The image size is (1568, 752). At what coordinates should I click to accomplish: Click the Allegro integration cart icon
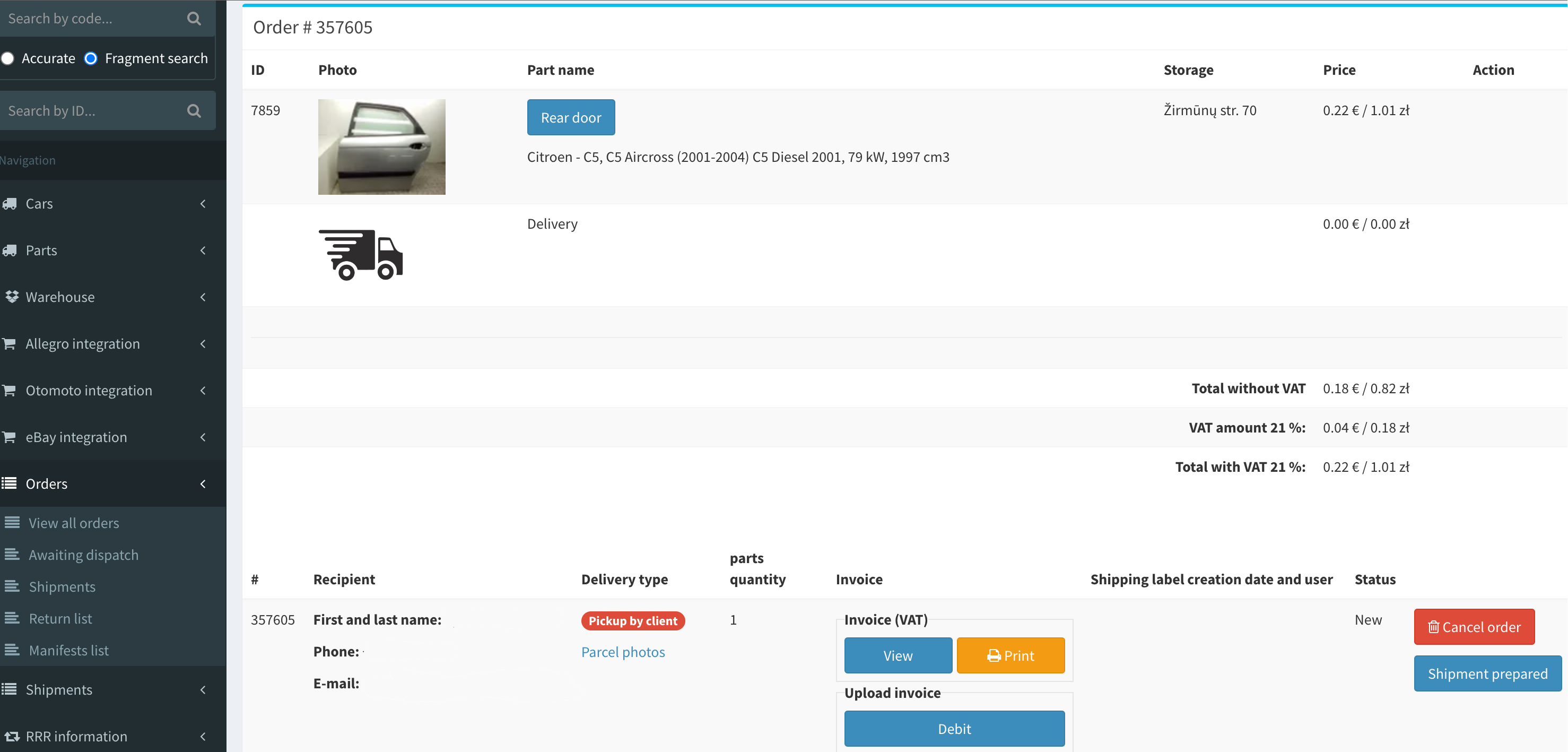coord(10,343)
